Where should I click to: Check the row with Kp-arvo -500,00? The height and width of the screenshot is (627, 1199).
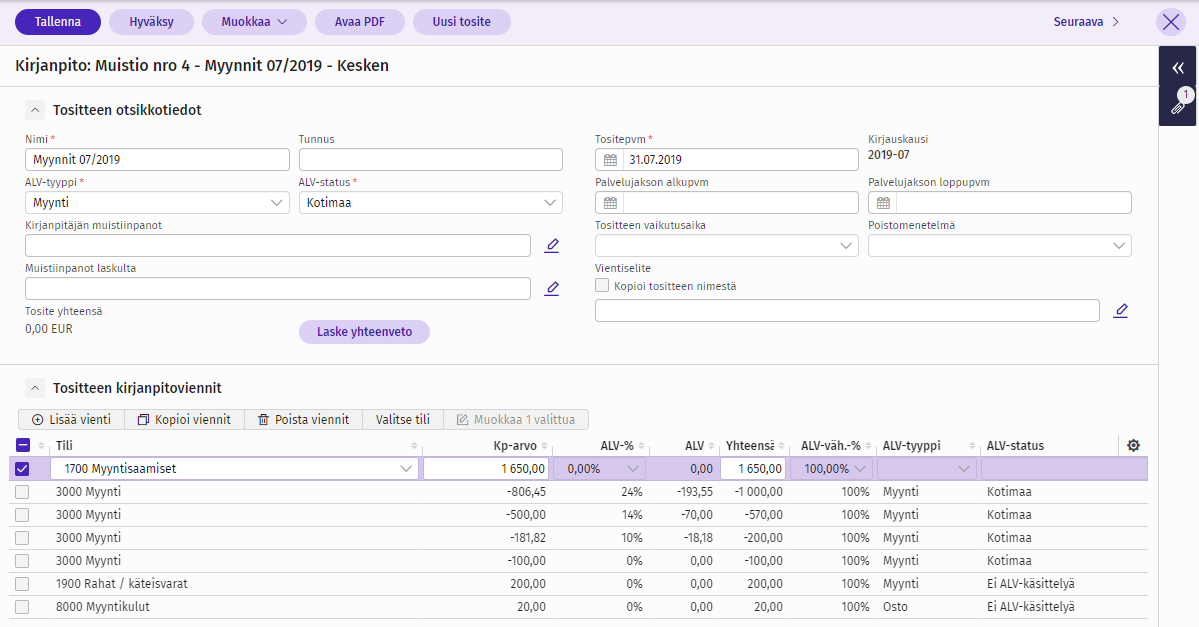point(22,515)
